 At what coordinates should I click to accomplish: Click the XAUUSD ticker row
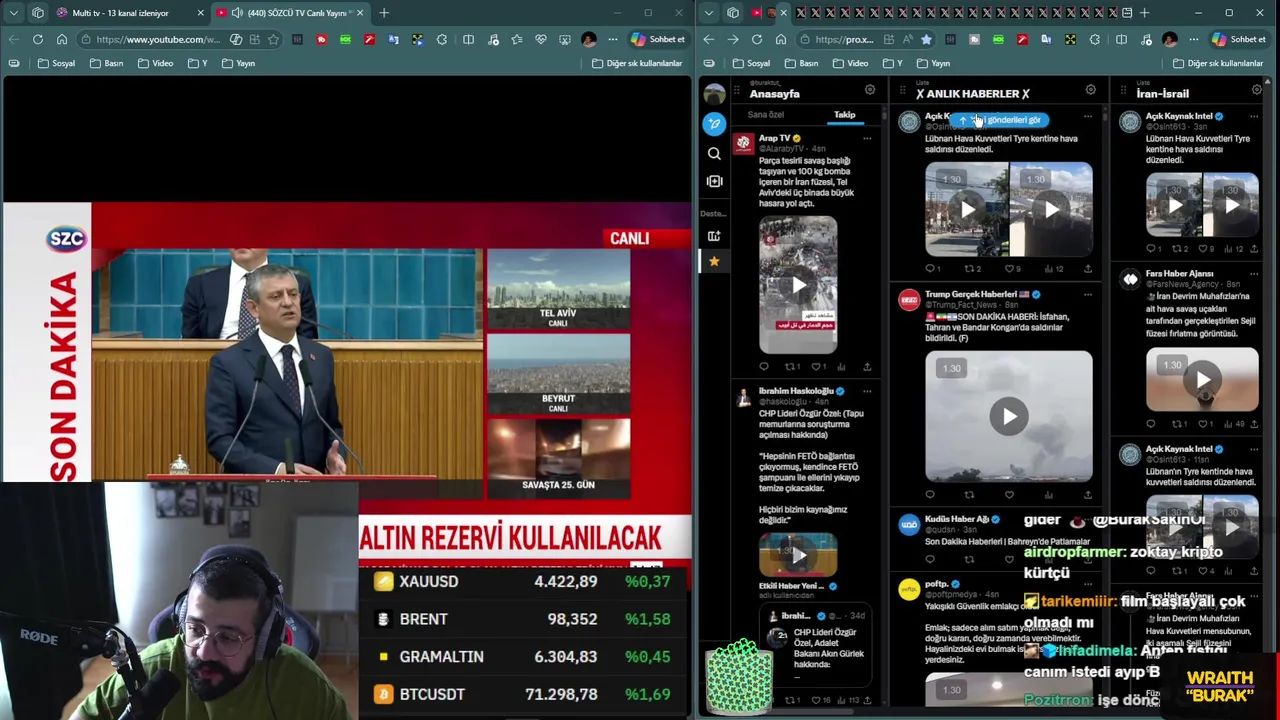524,581
